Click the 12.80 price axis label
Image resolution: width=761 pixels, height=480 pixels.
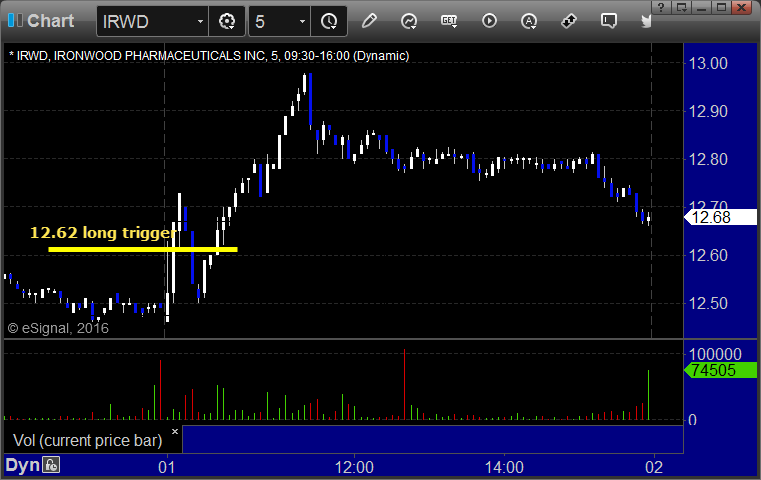(x=708, y=159)
